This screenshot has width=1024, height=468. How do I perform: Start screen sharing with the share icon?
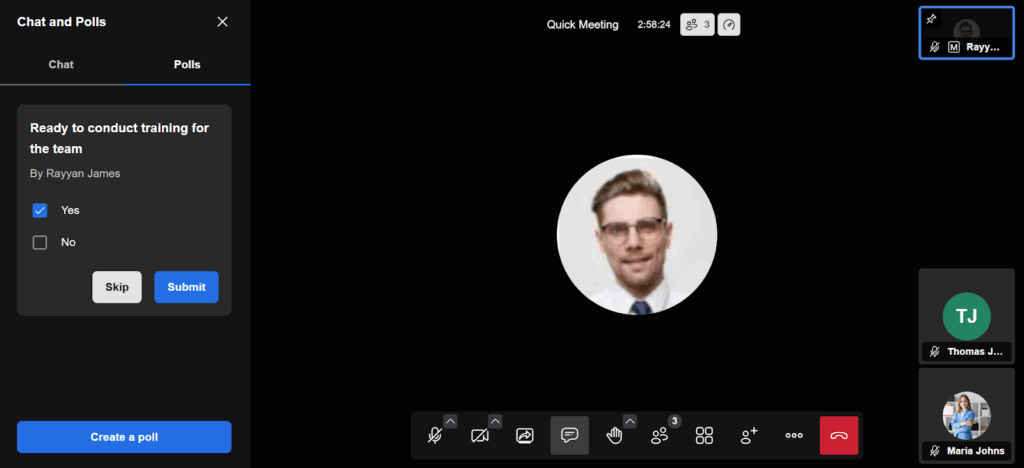point(525,436)
